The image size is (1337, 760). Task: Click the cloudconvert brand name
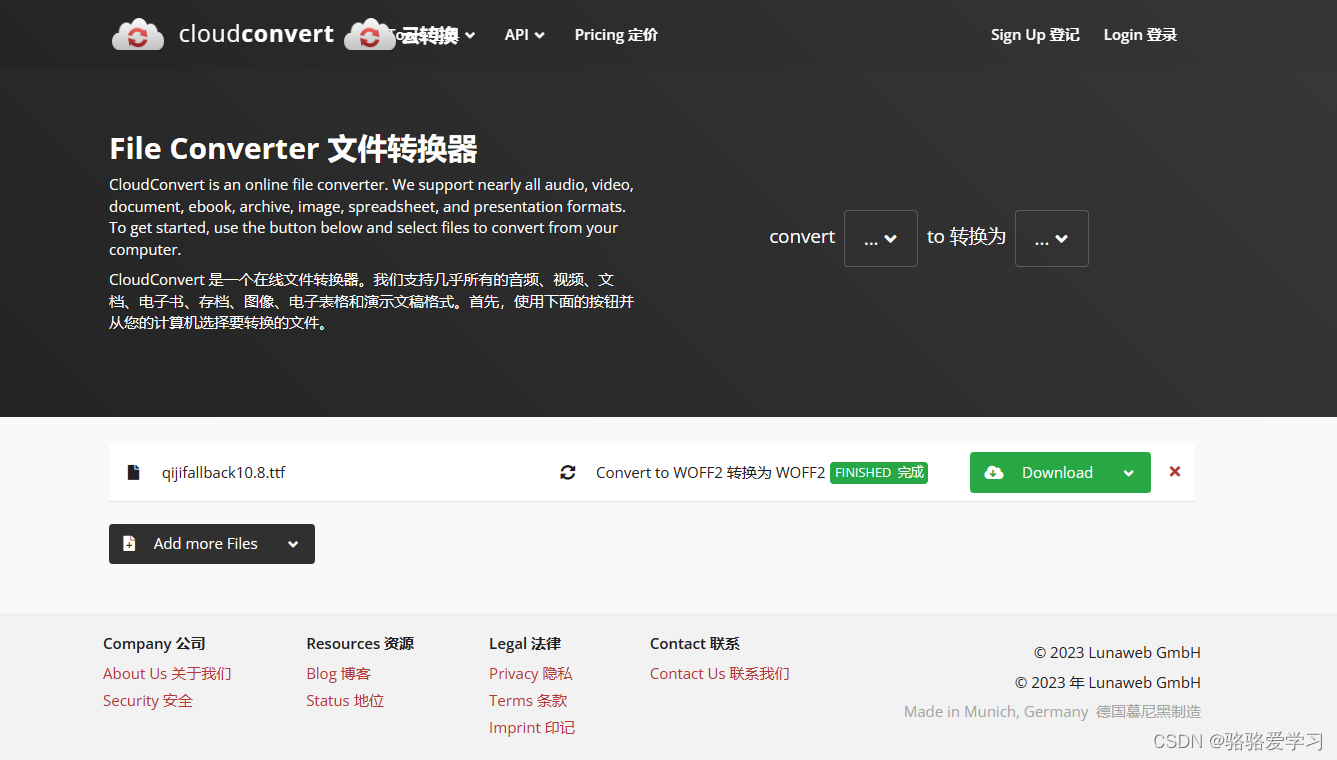[x=256, y=34]
